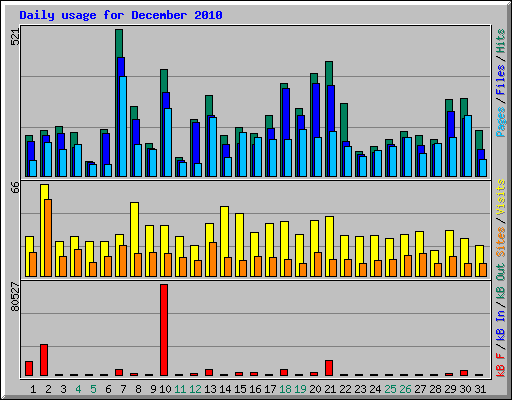This screenshot has height=400, width=512.
Task: Click day label '10' on the x-axis
Action: click(x=165, y=389)
